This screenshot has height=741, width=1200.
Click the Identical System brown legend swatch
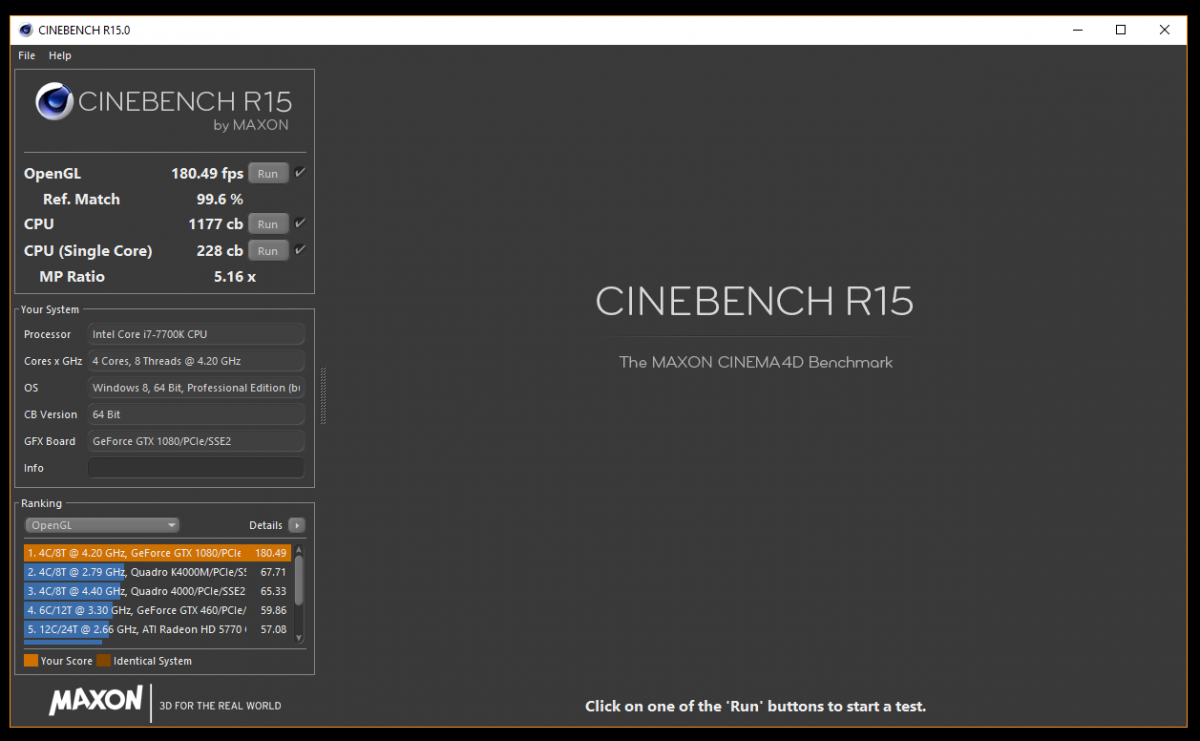pos(104,661)
